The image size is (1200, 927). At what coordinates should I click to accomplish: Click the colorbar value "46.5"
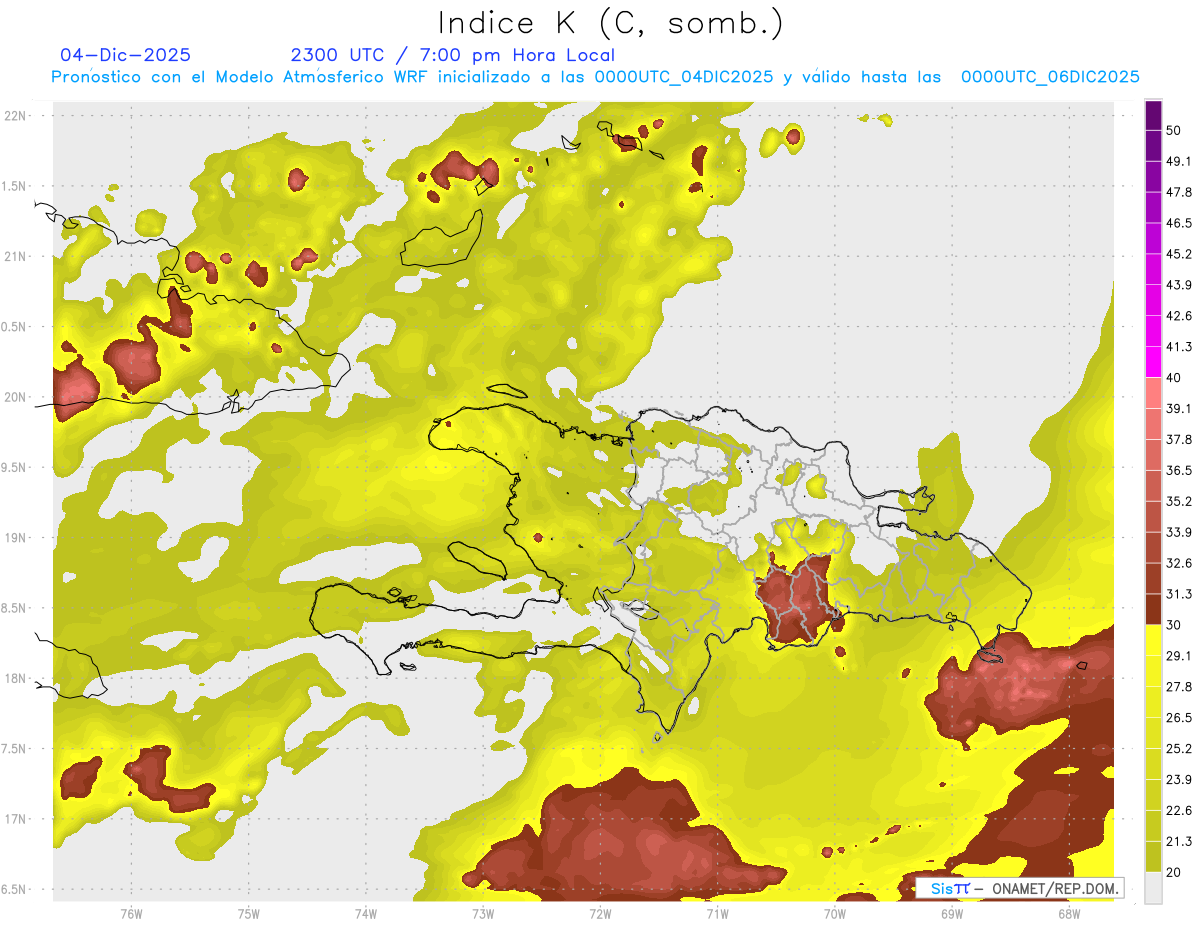point(1179,224)
